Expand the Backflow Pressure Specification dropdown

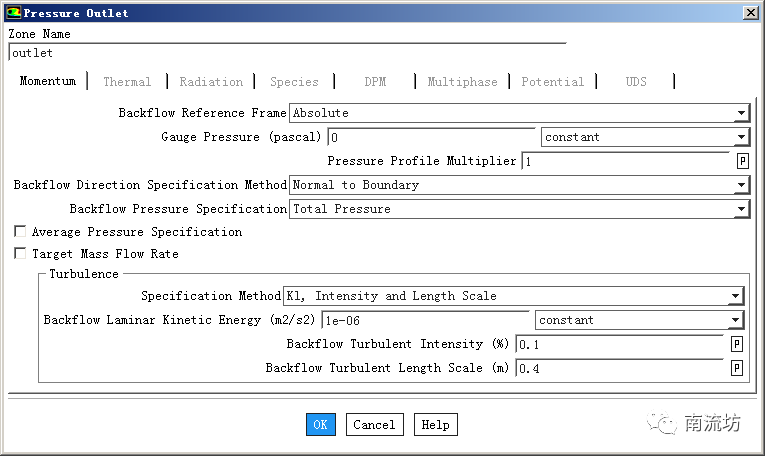[x=740, y=210]
